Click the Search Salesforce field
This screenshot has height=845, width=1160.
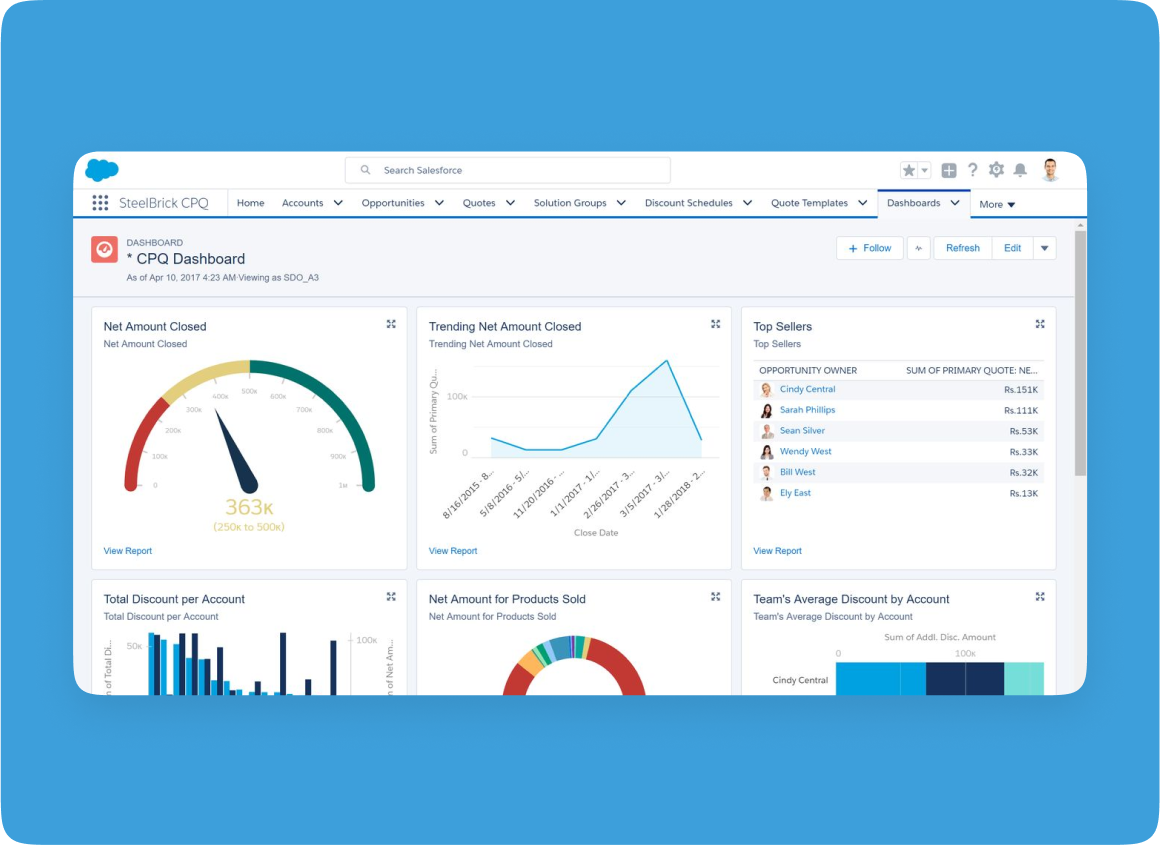508,170
